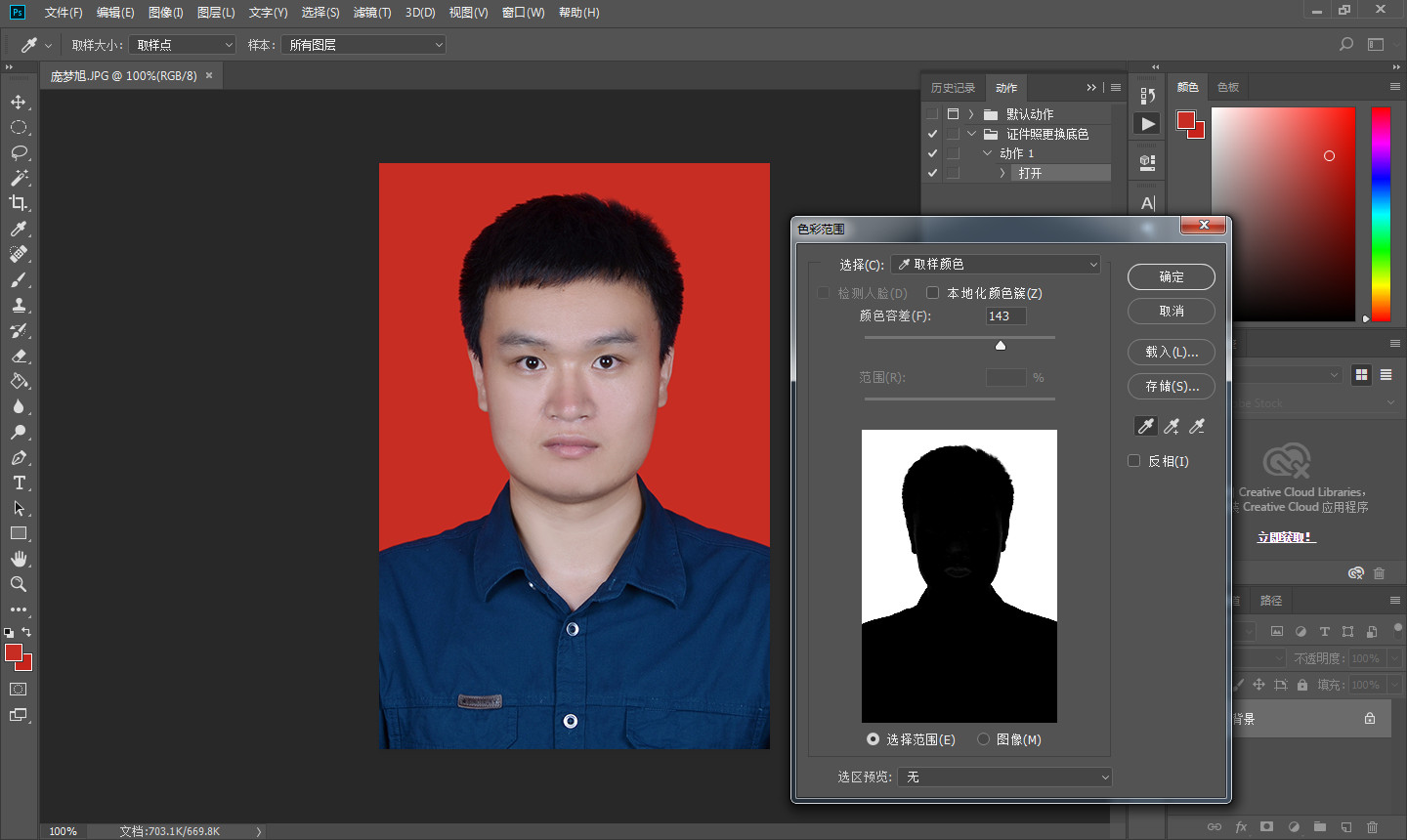Select the Hand tool
The height and width of the screenshot is (840, 1407).
(x=19, y=559)
